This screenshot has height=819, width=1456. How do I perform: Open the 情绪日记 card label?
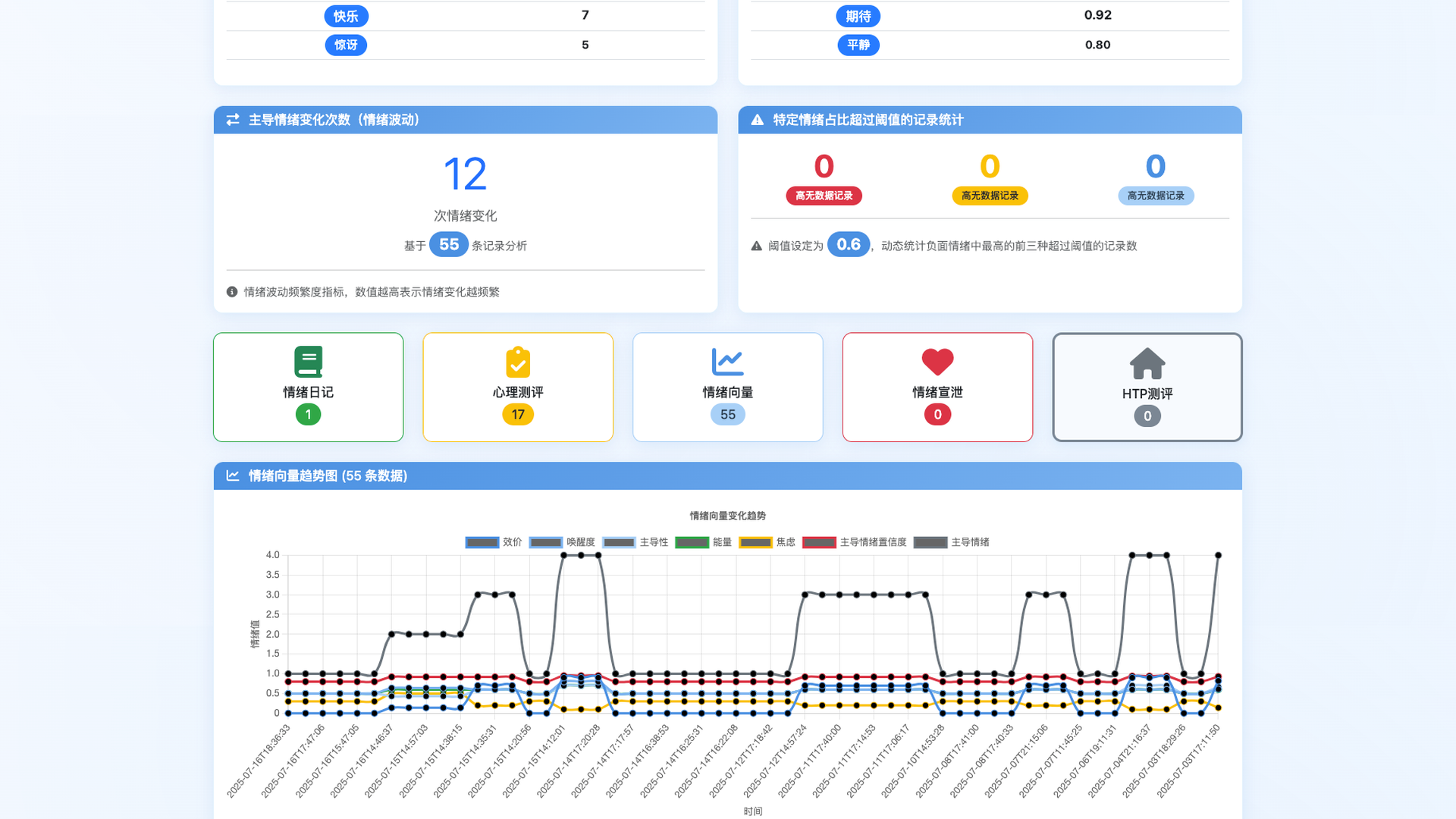pos(308,392)
